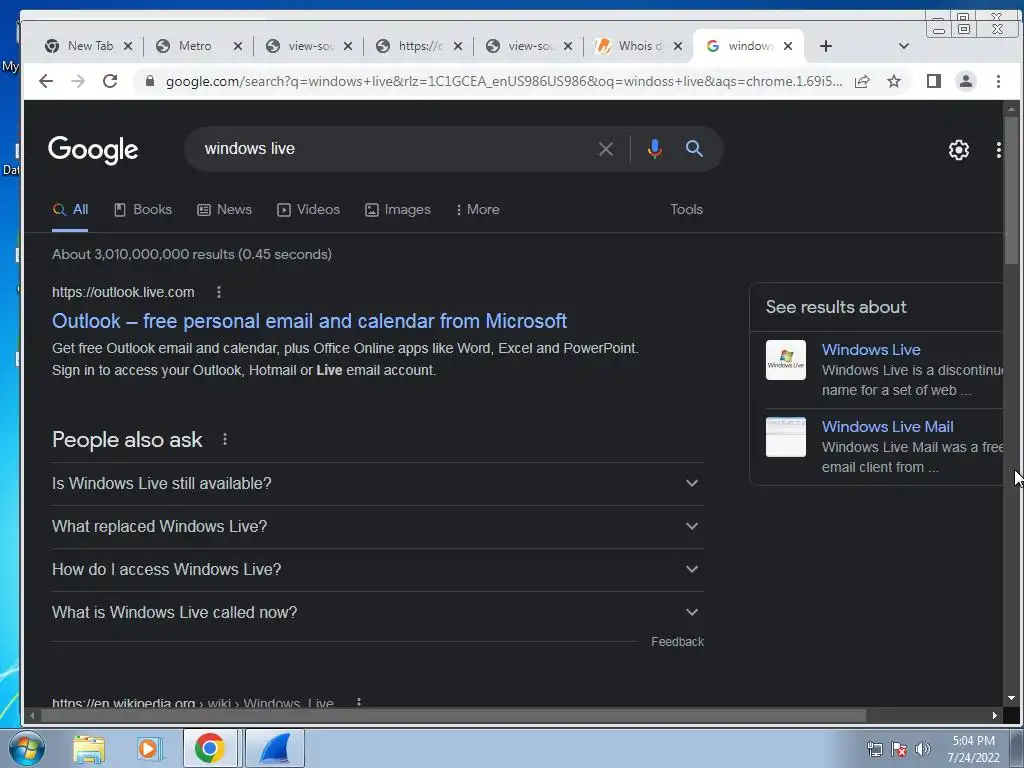
Task: Open the search Tools options
Action: [x=686, y=210]
